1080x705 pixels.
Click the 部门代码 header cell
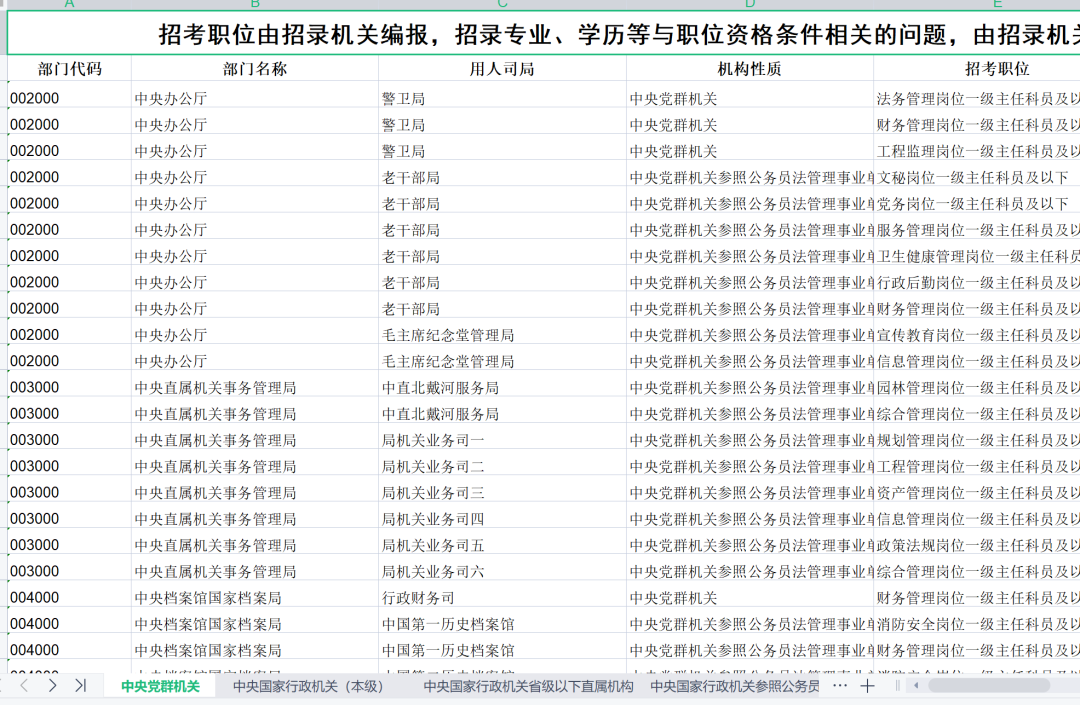pos(69,69)
